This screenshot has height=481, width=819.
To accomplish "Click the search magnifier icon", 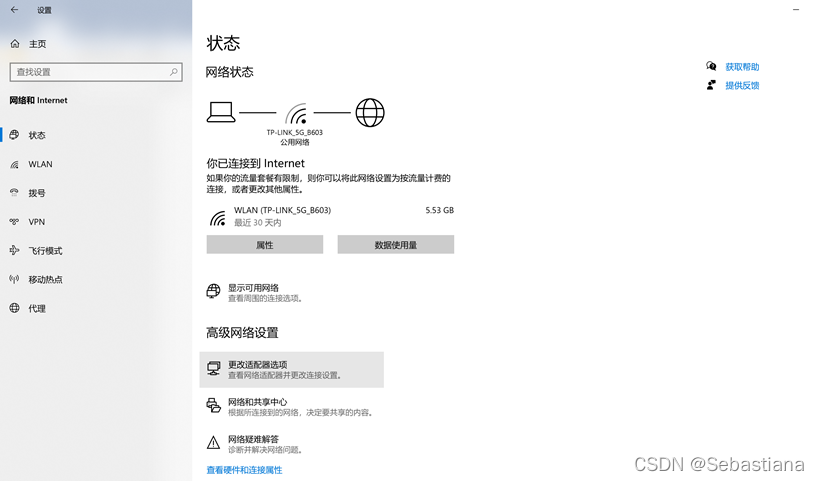I will [x=173, y=72].
